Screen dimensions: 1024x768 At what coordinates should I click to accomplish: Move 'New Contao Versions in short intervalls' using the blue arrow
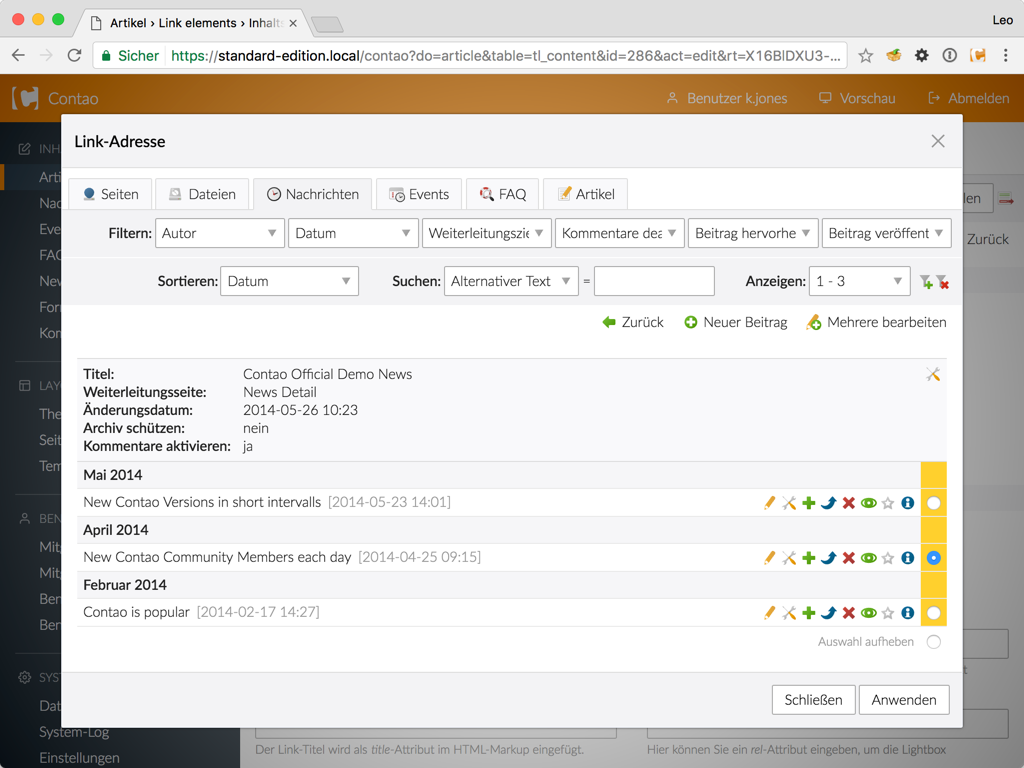(x=829, y=503)
